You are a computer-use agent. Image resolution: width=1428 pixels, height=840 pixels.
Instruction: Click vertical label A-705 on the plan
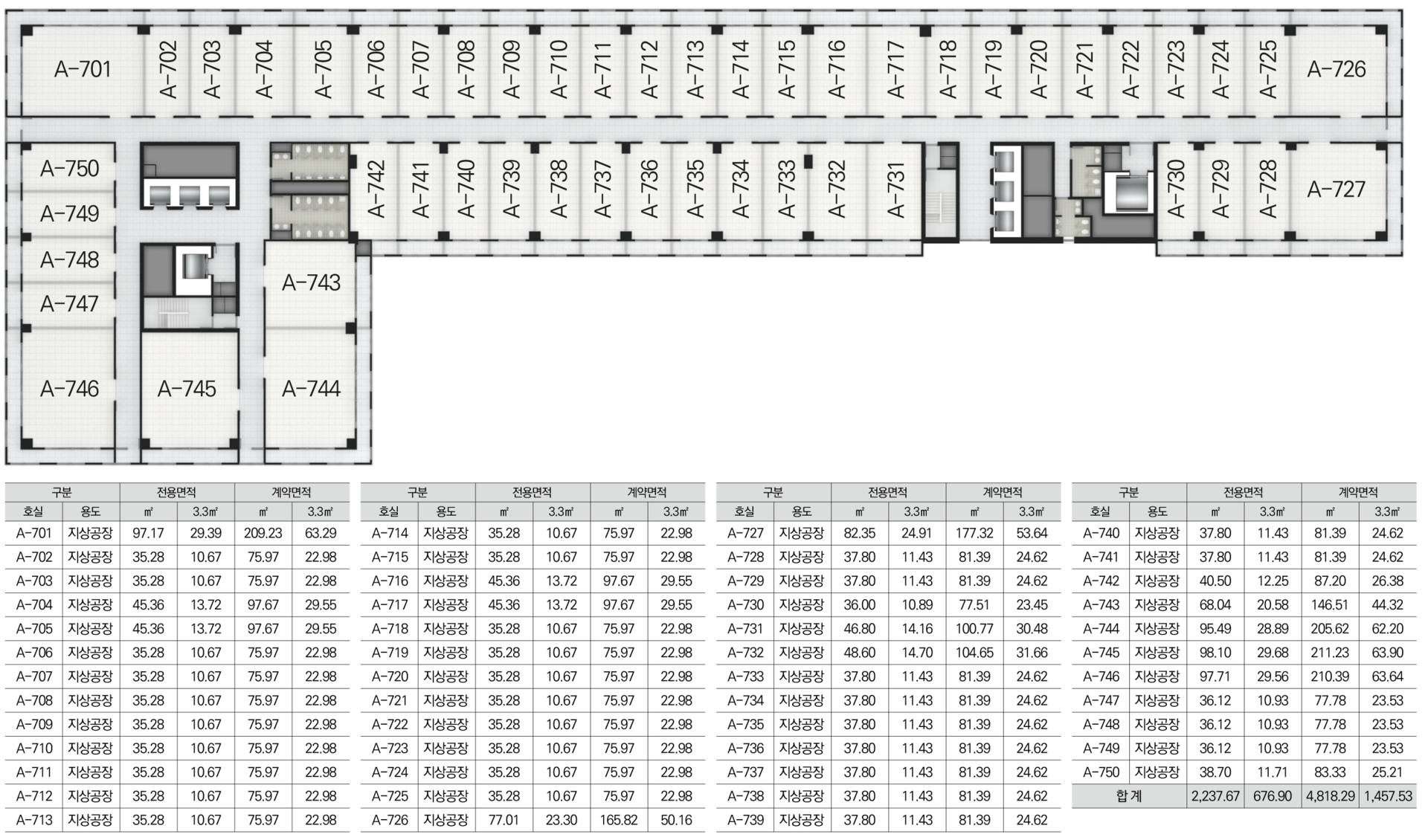[x=323, y=69]
